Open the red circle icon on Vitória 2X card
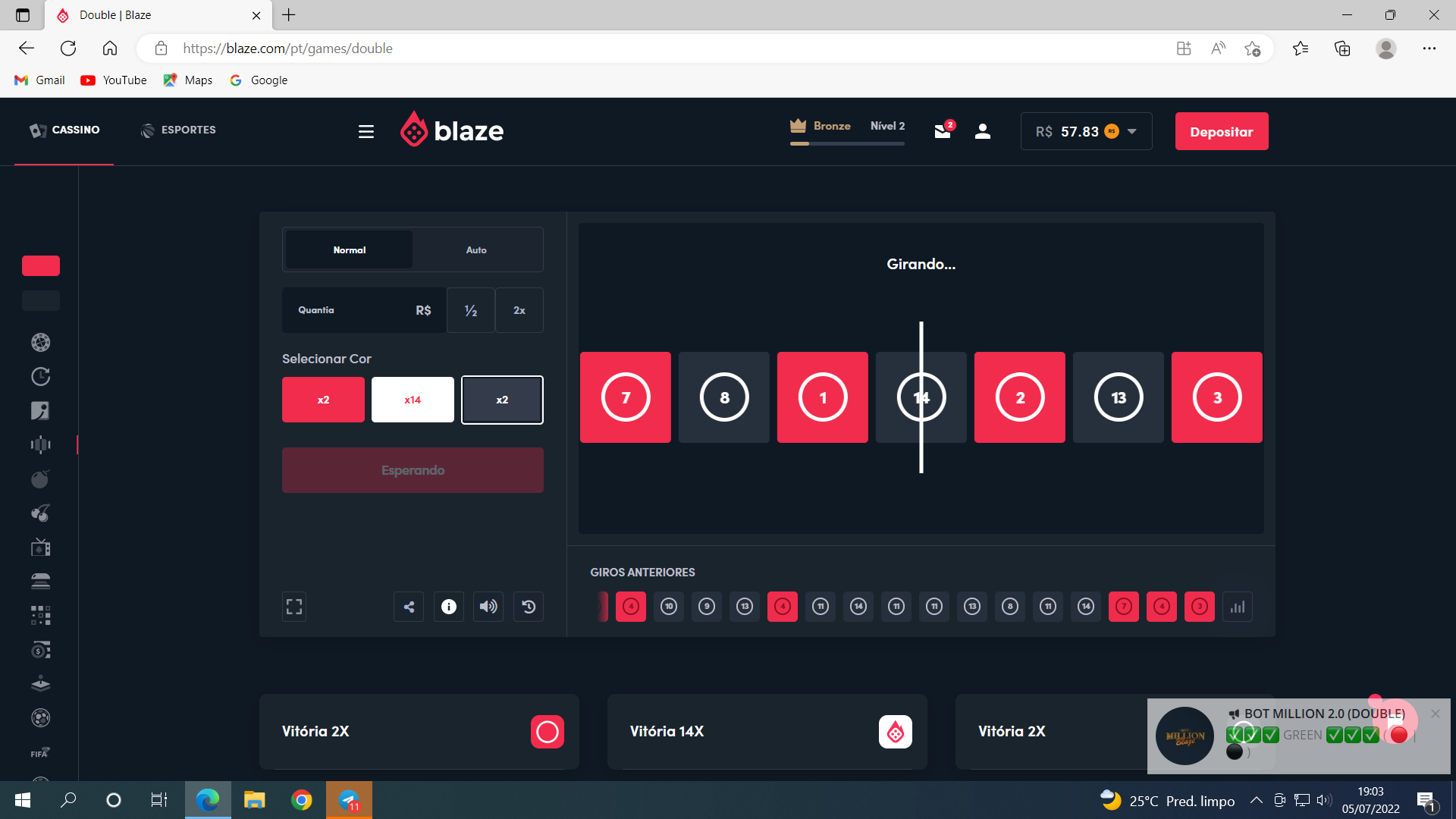 click(x=548, y=732)
